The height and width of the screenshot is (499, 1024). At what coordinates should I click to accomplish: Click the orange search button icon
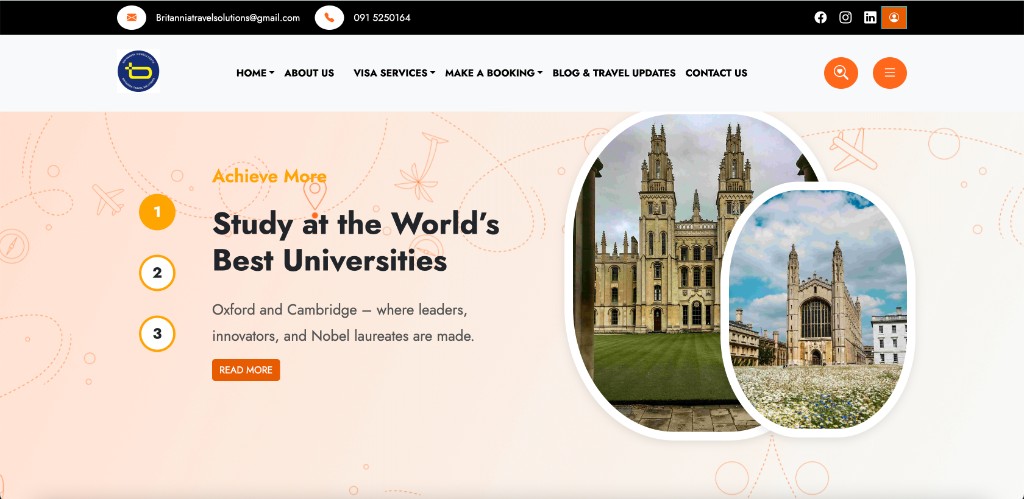click(841, 73)
